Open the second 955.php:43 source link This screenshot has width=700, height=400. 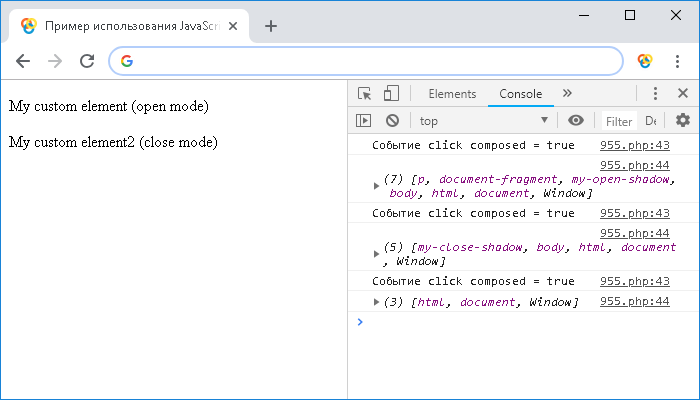[x=634, y=213]
